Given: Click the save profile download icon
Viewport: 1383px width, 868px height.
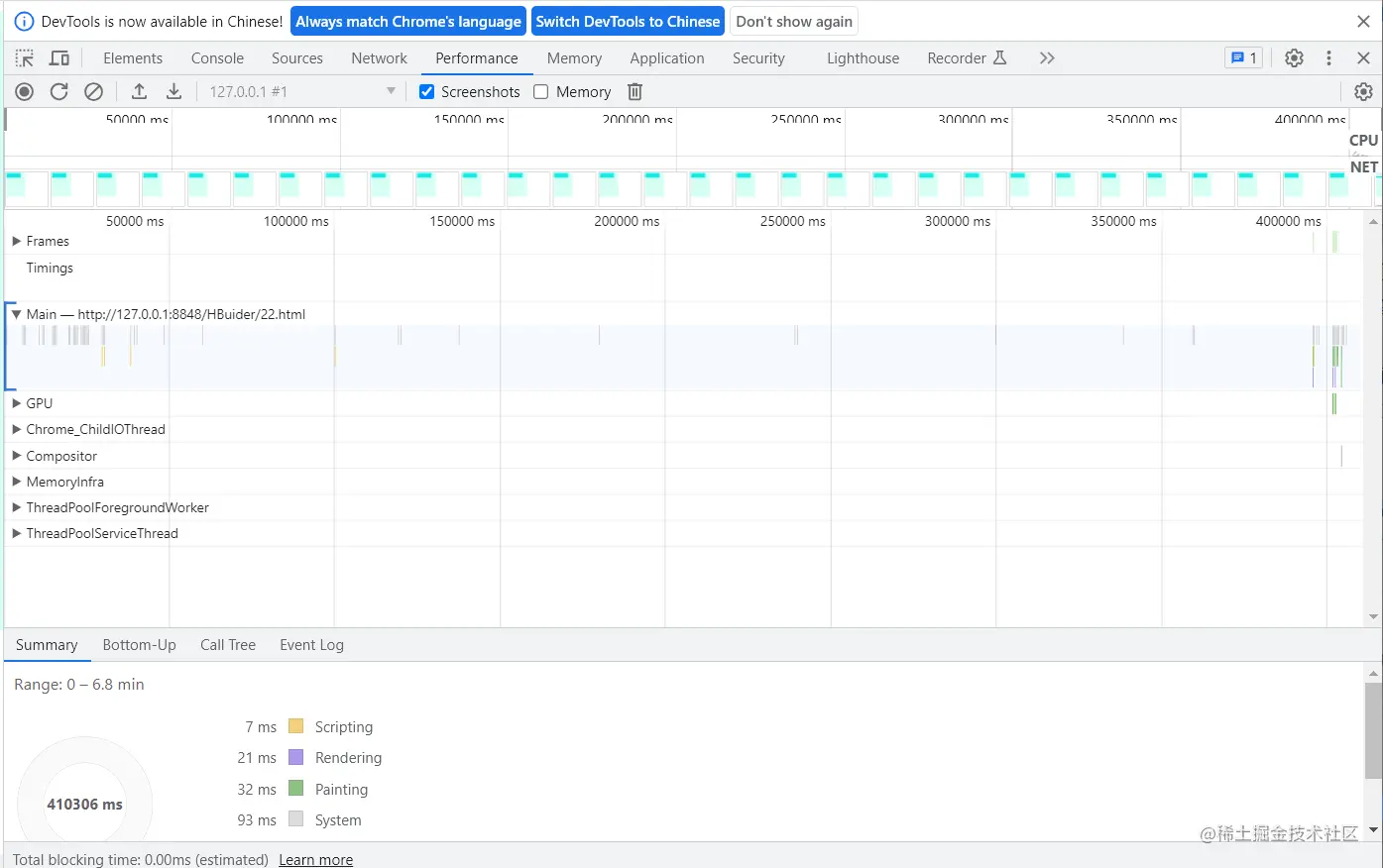Looking at the screenshot, I should pos(173,92).
